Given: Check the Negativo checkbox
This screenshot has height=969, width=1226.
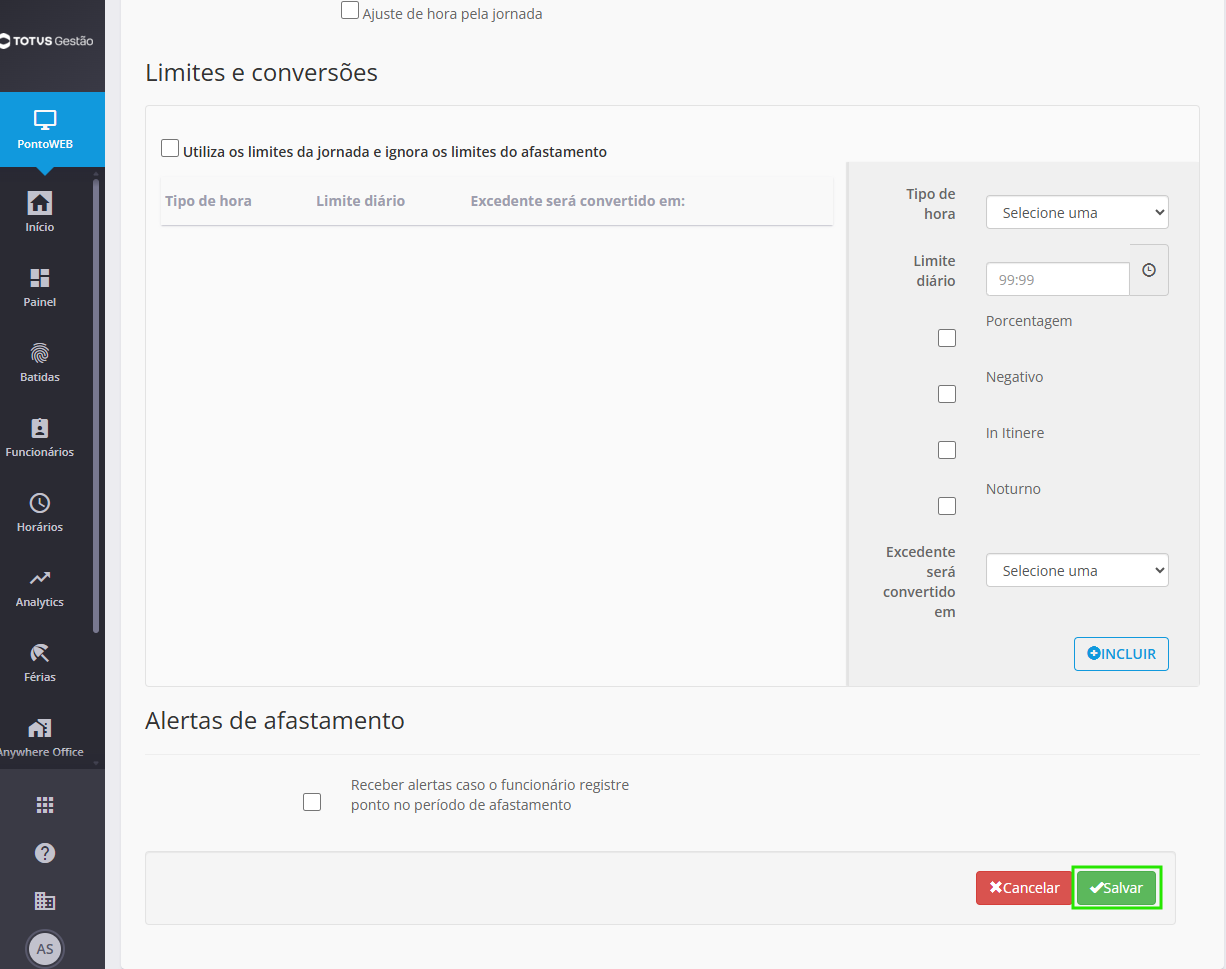Looking at the screenshot, I should [x=947, y=394].
